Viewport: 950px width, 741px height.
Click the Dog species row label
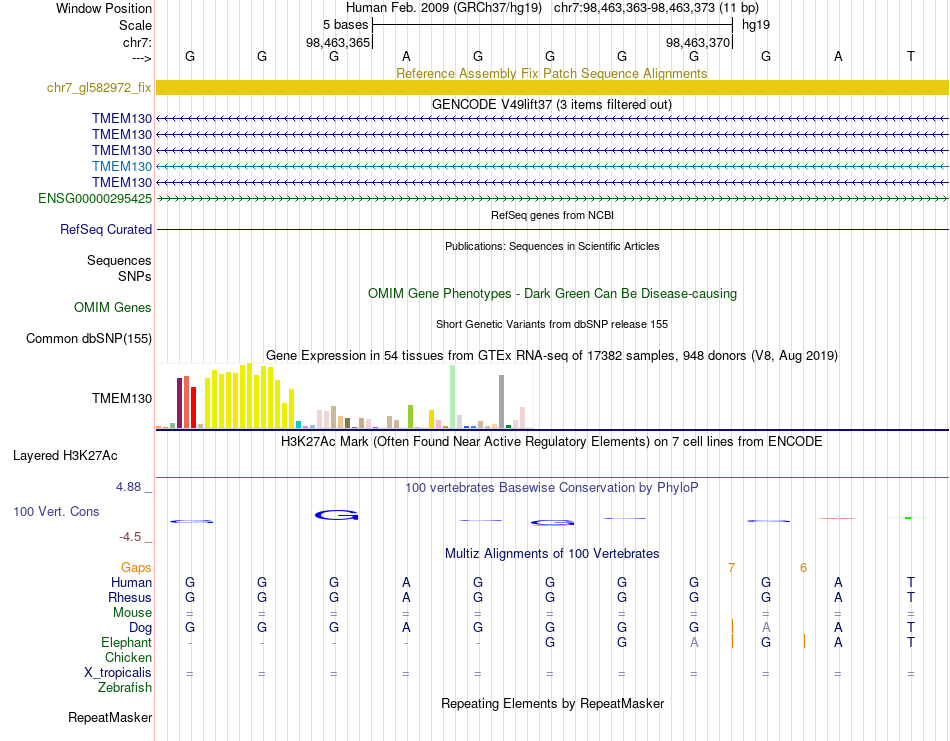pyautogui.click(x=141, y=628)
